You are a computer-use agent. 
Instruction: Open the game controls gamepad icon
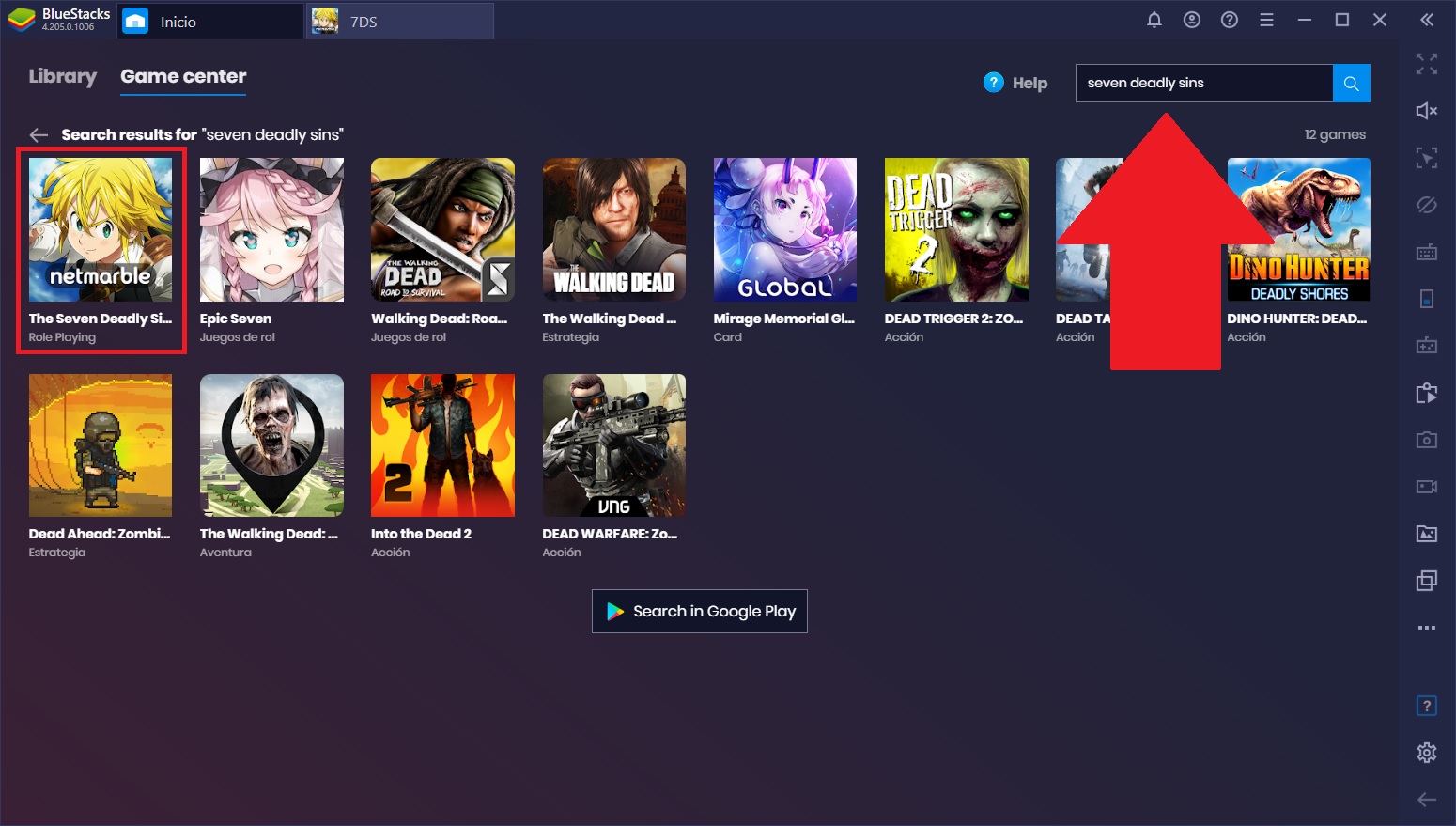coord(1427,346)
